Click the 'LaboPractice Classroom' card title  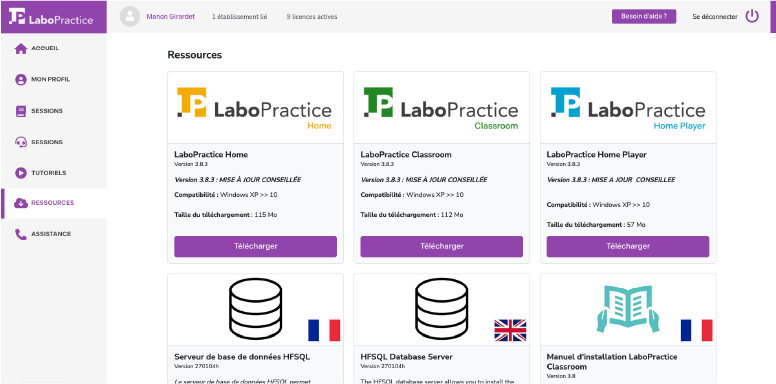point(406,154)
